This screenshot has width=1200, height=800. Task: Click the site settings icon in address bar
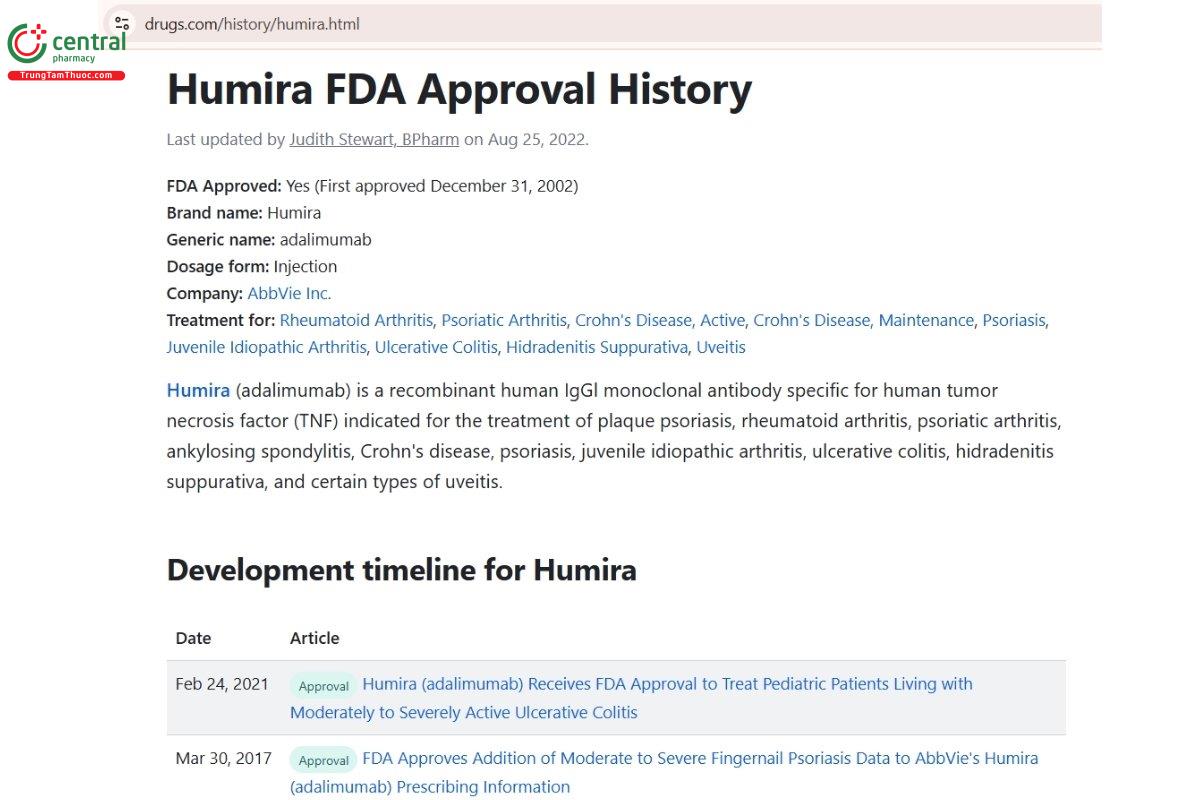point(122,23)
